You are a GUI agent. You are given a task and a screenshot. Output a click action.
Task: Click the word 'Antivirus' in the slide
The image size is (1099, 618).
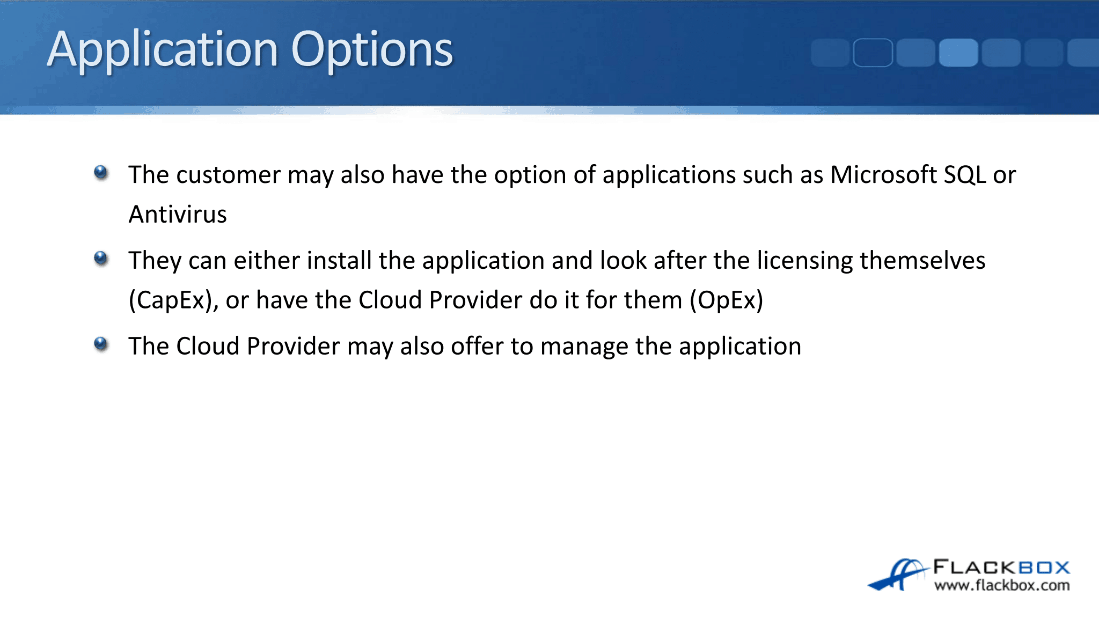point(177,214)
